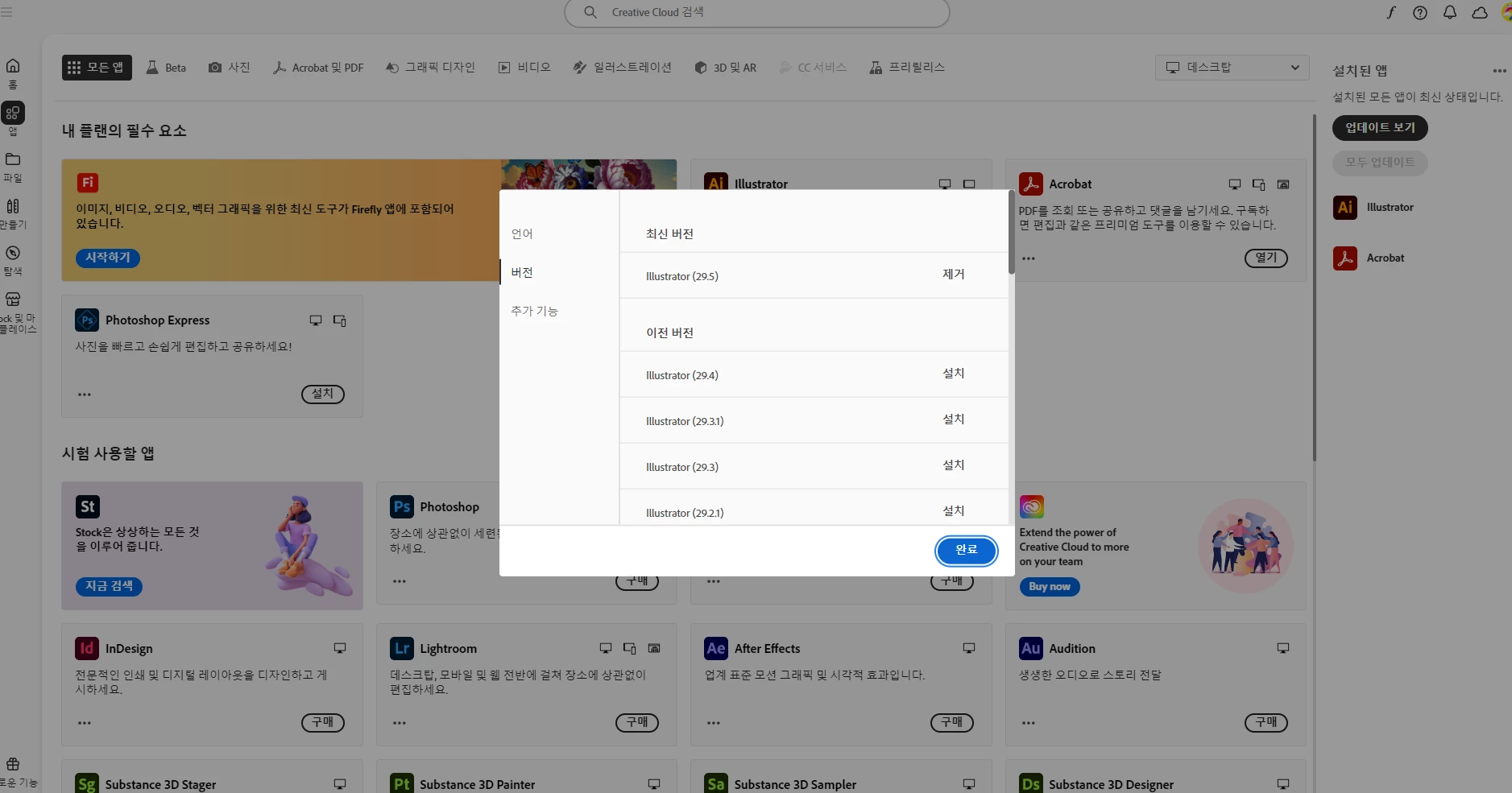Open Audition card more options ellipsis

coord(1029,723)
